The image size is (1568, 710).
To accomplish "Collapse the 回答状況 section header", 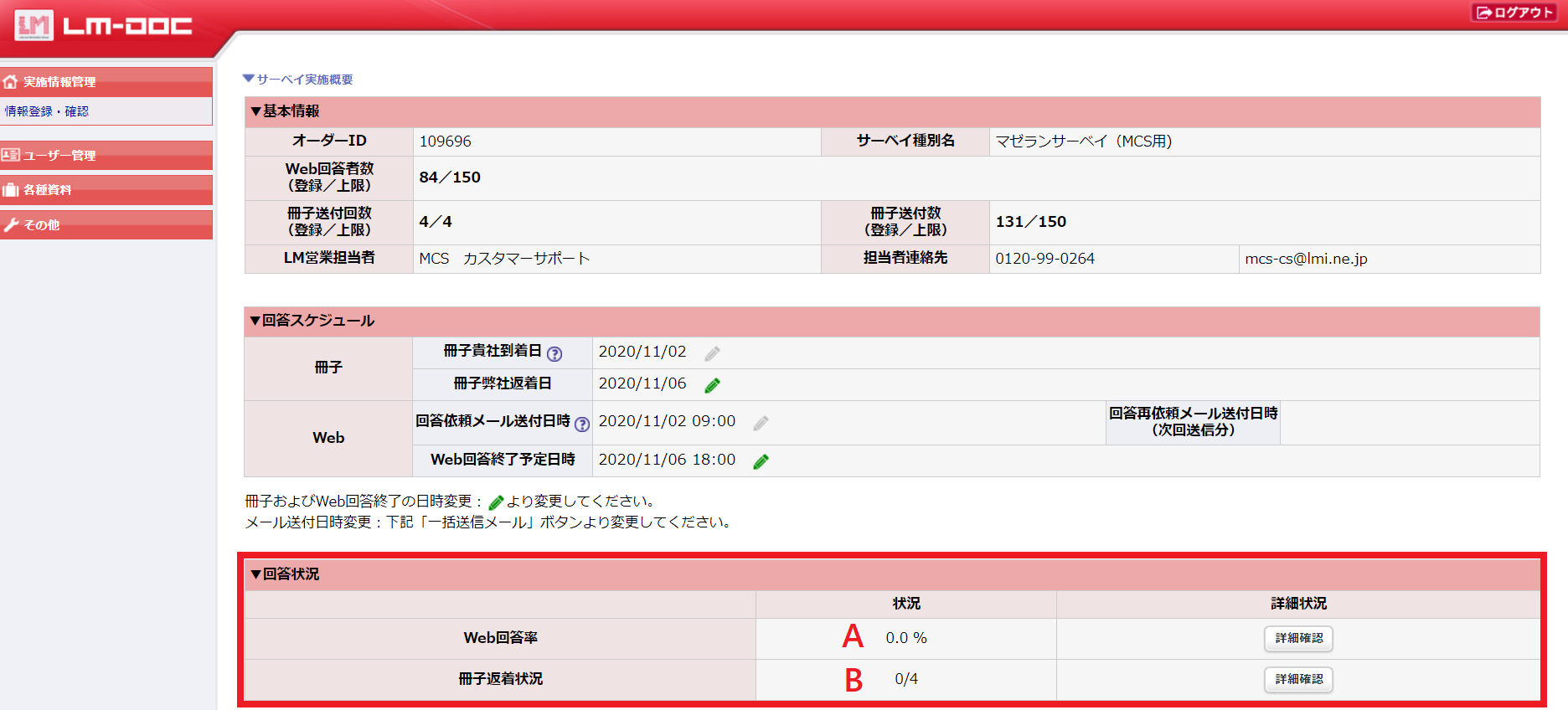I will 285,574.
